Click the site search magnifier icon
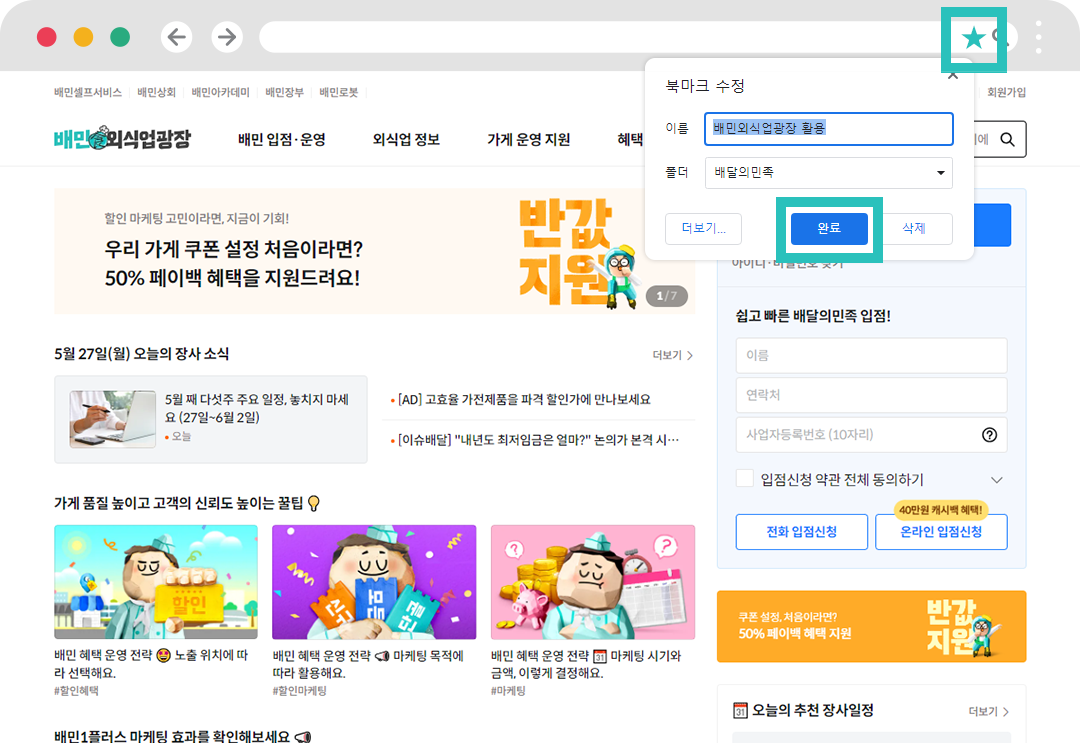 1008,139
